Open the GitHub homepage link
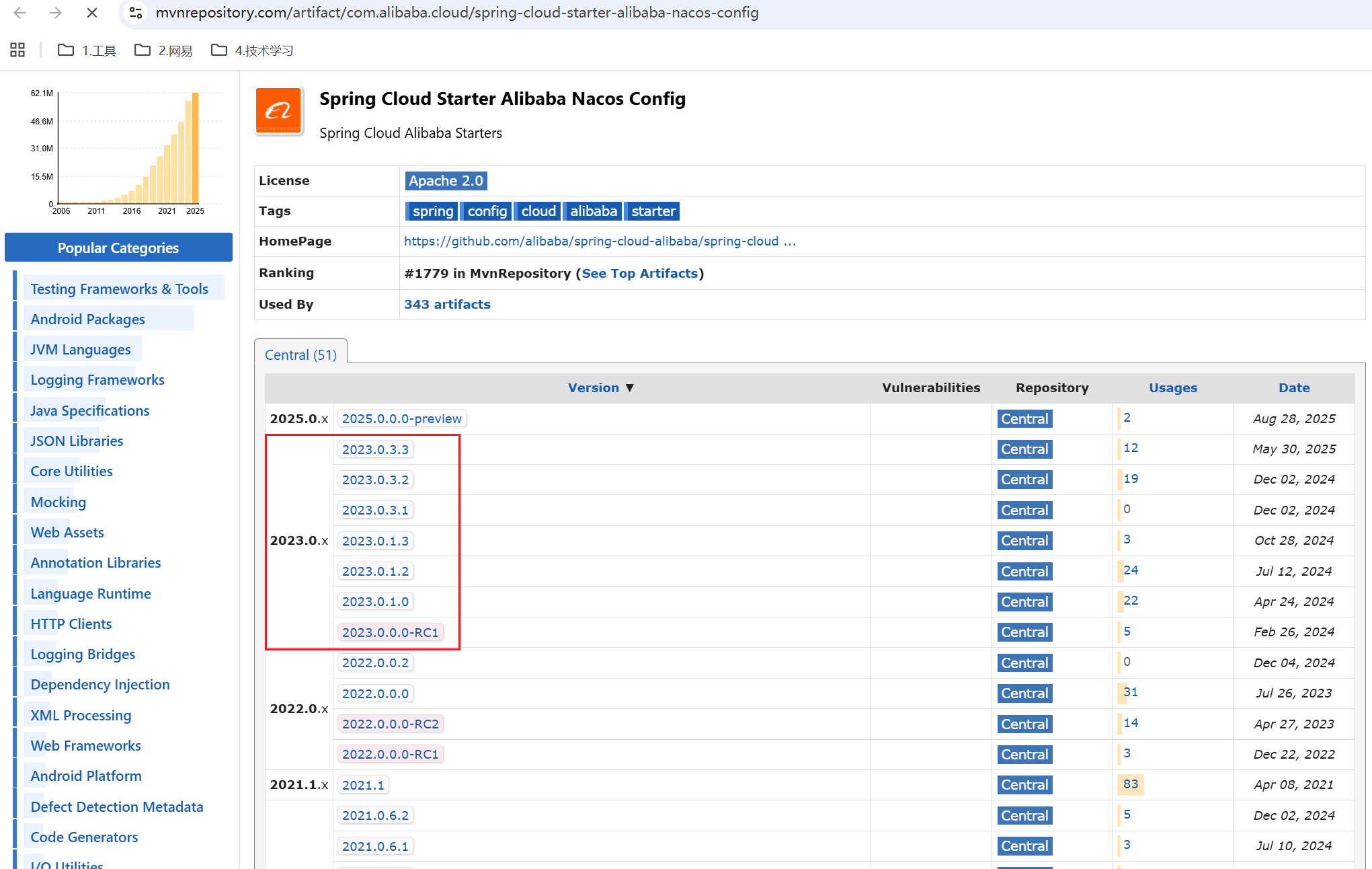The height and width of the screenshot is (869, 1372). 599,241
